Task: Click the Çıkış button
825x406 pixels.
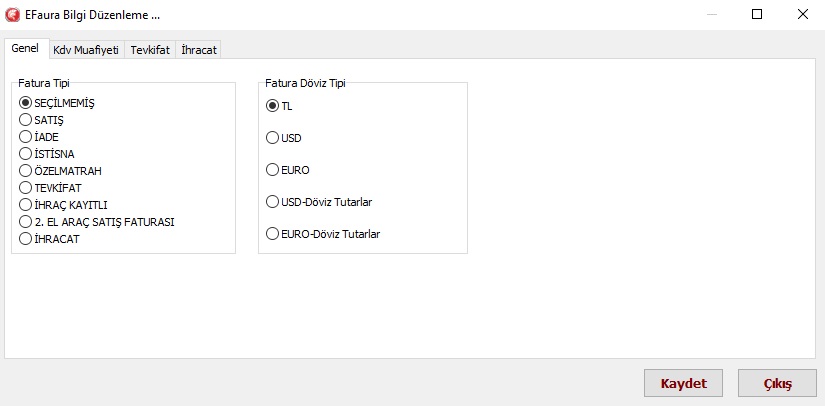Action: 777,383
